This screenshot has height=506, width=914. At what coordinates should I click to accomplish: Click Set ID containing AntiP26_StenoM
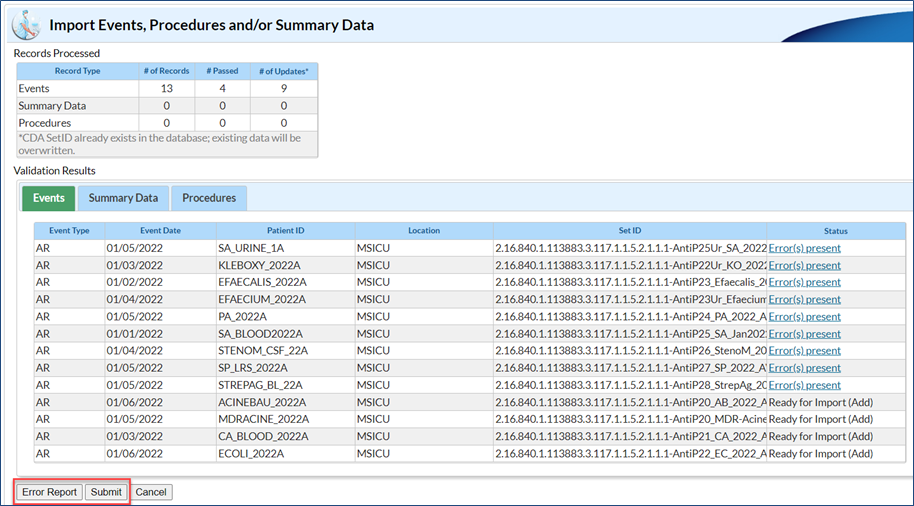[x=631, y=350]
